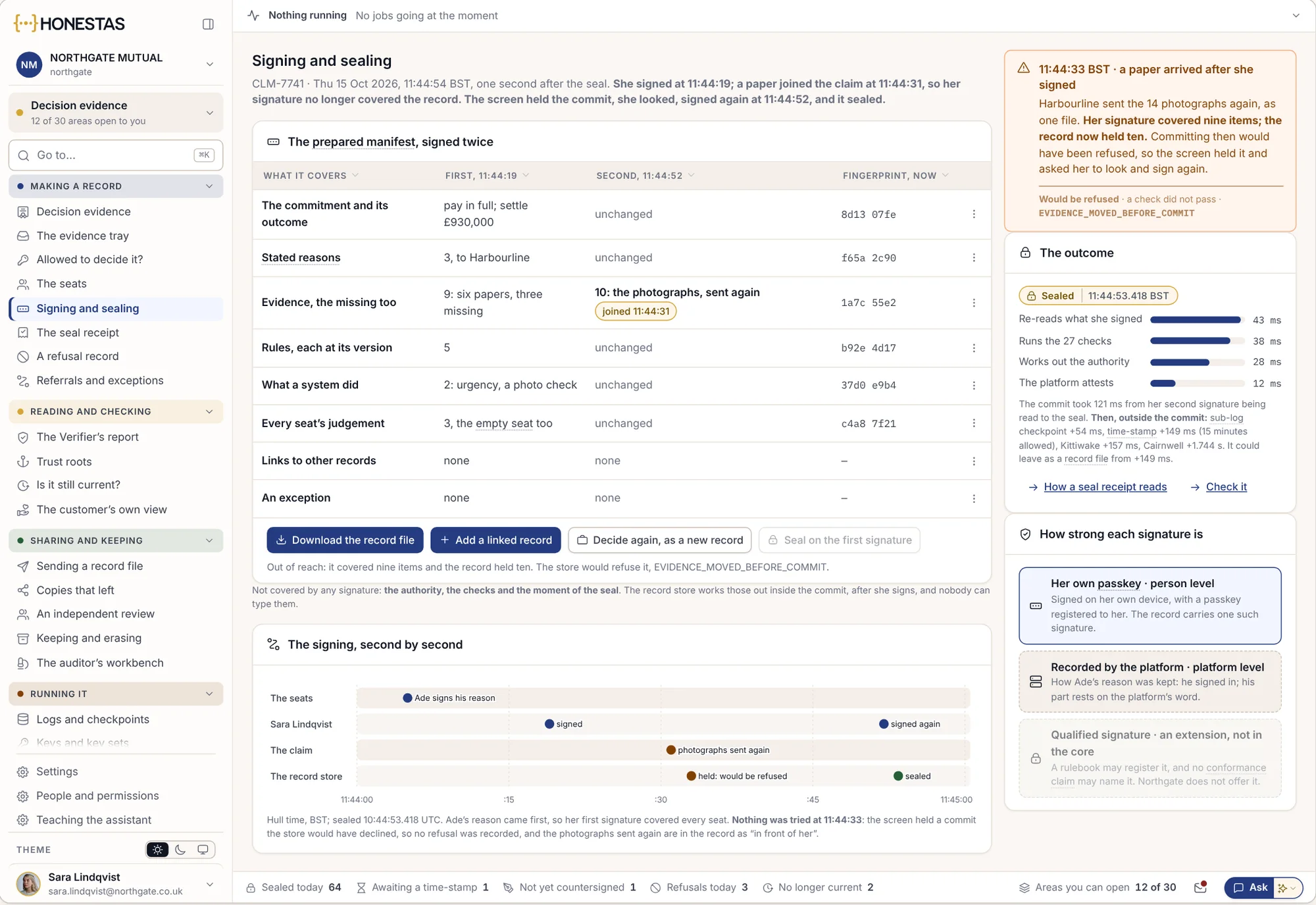Select the Qualified signature card
Screen dimensions: 1316x905
tap(1150, 758)
